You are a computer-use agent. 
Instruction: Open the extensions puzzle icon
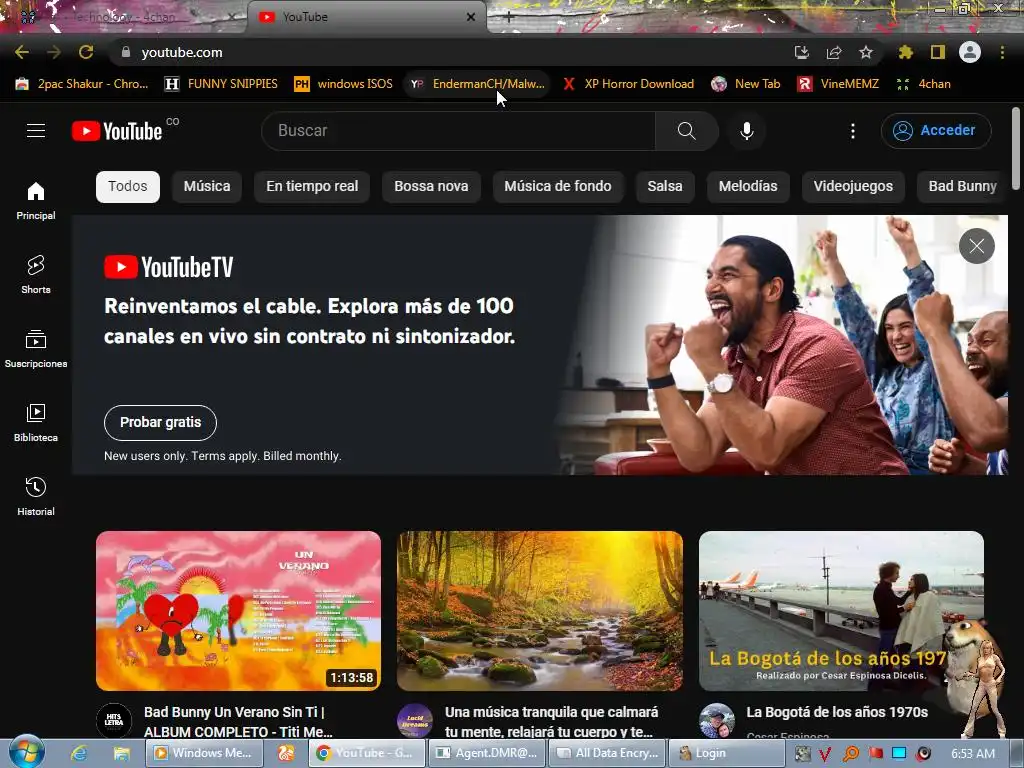905,52
